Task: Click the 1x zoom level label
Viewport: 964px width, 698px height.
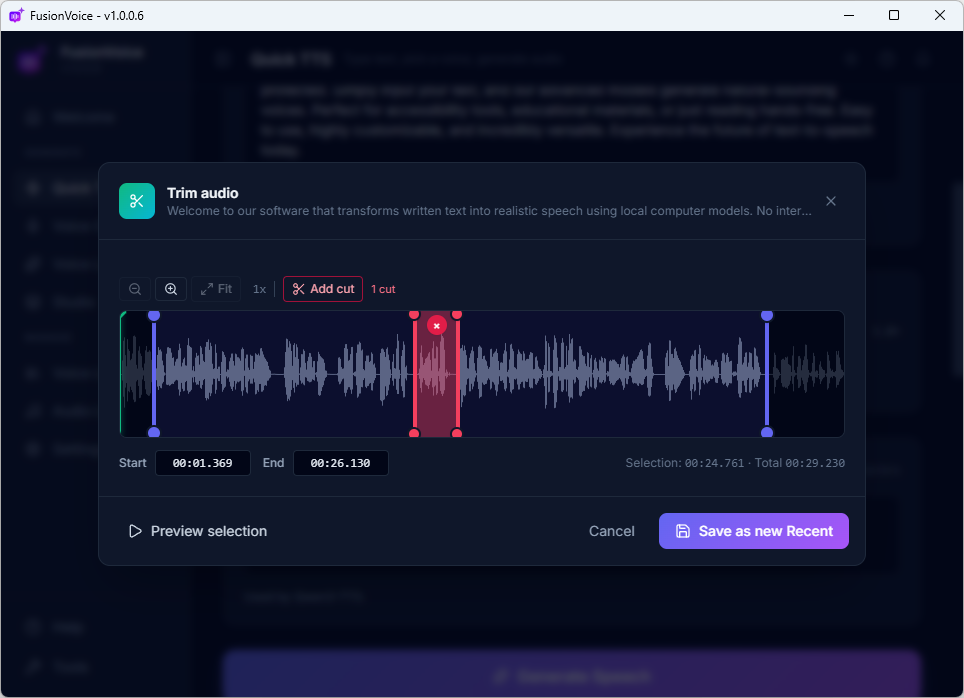Action: coord(259,289)
